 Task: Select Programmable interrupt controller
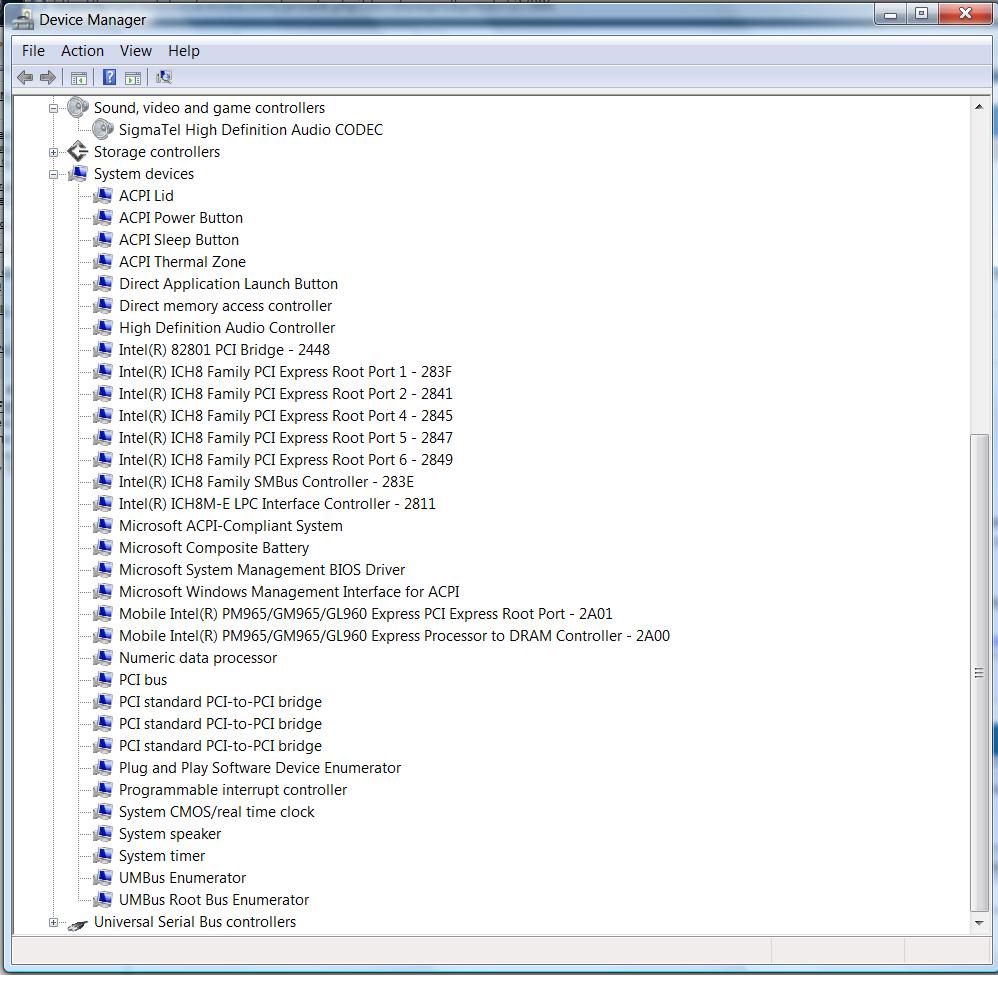(x=233, y=790)
